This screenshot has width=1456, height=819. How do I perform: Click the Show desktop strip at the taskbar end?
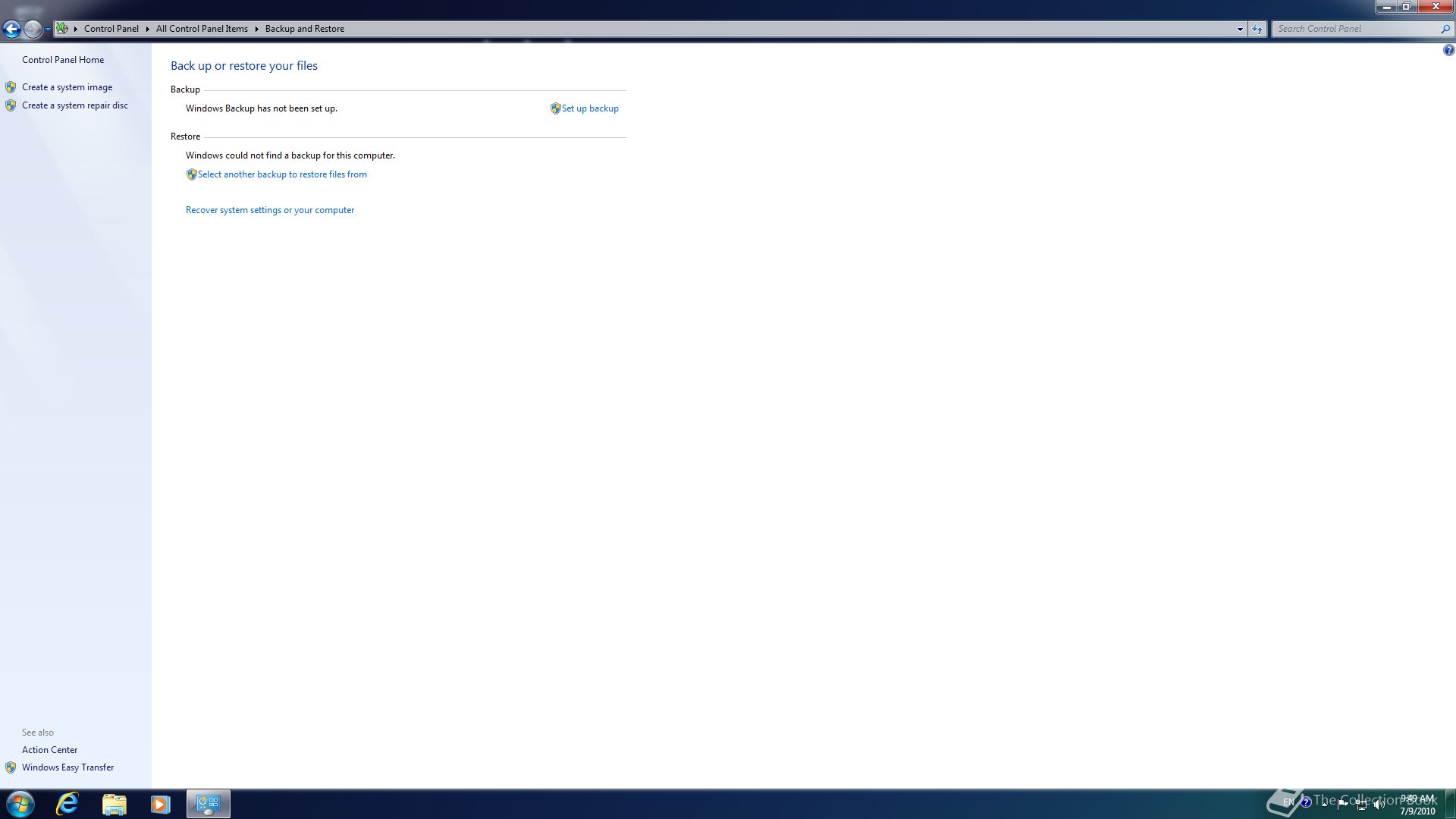coord(1451,804)
